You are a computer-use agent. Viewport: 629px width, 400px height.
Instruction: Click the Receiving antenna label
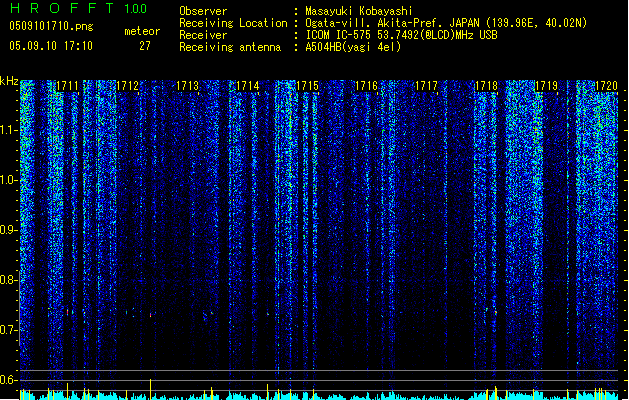click(230, 47)
